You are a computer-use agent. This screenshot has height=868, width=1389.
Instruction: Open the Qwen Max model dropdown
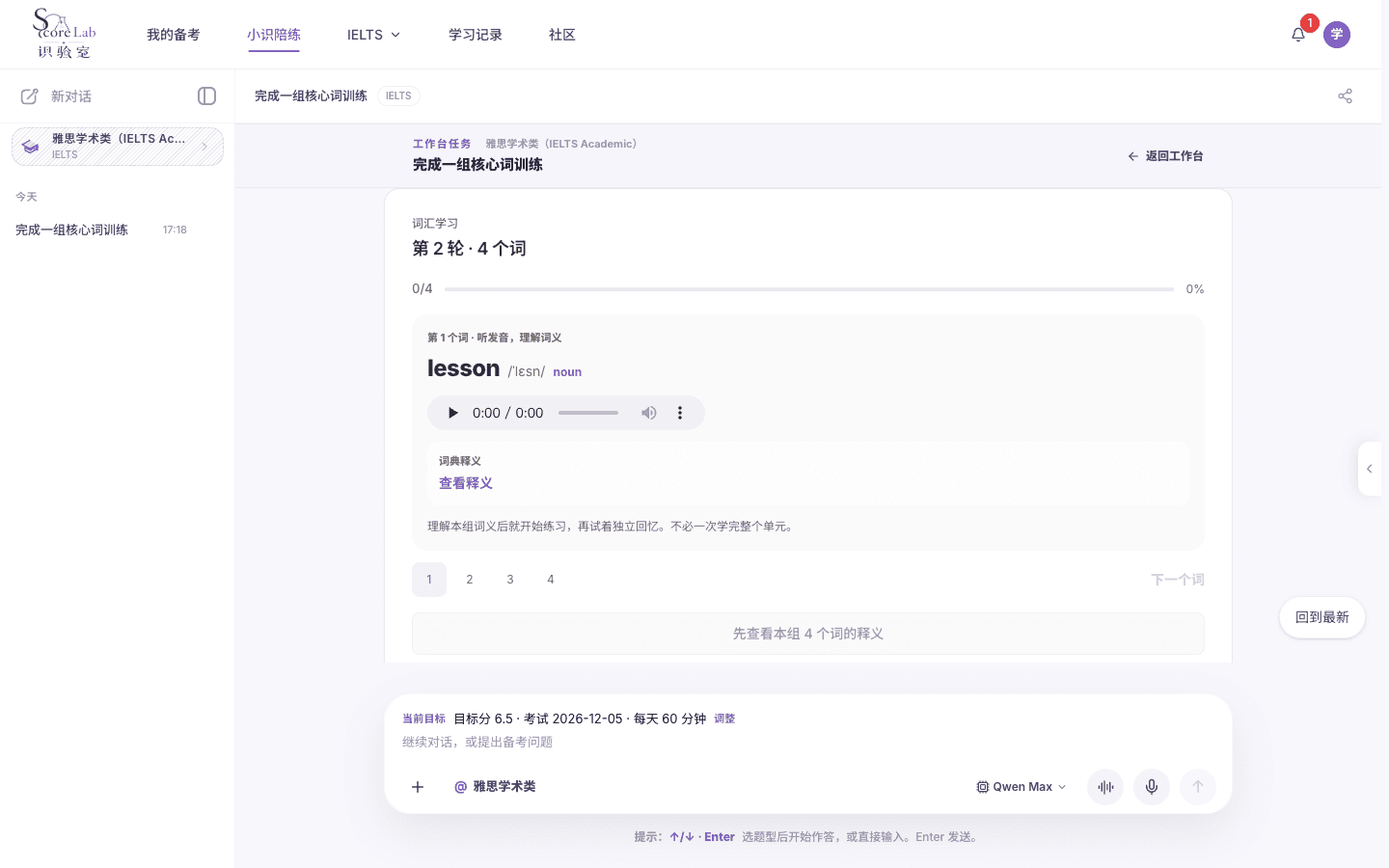click(x=1021, y=787)
